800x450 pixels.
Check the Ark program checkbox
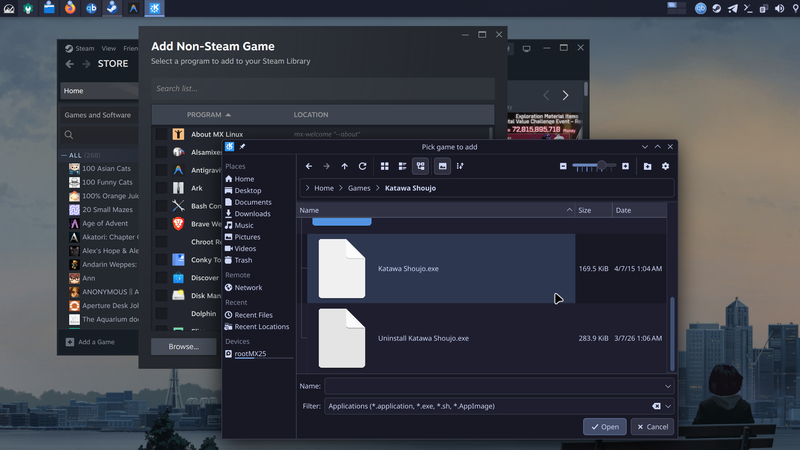tap(161, 188)
